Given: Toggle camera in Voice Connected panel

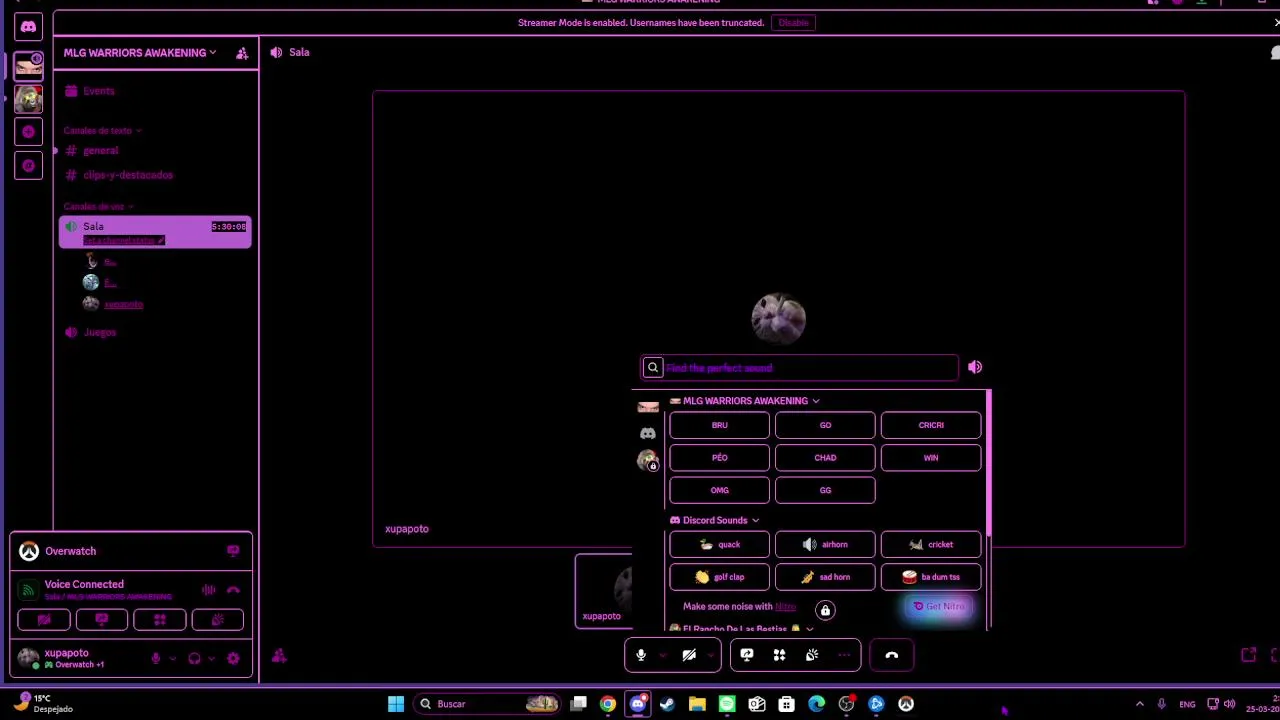Looking at the screenshot, I should click(x=44, y=620).
